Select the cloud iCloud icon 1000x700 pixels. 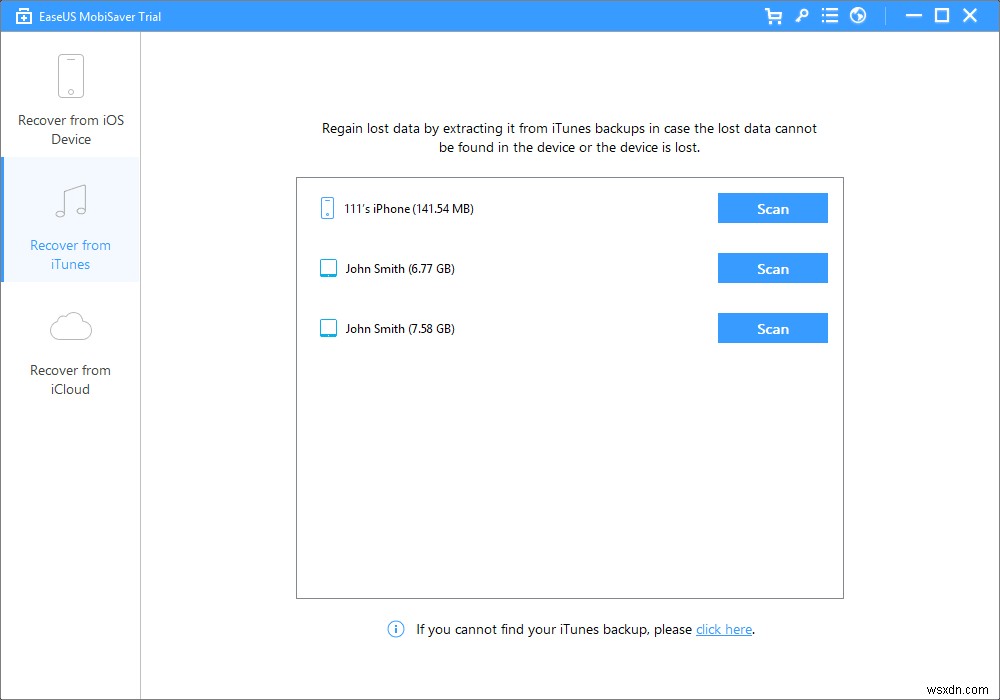(x=71, y=326)
